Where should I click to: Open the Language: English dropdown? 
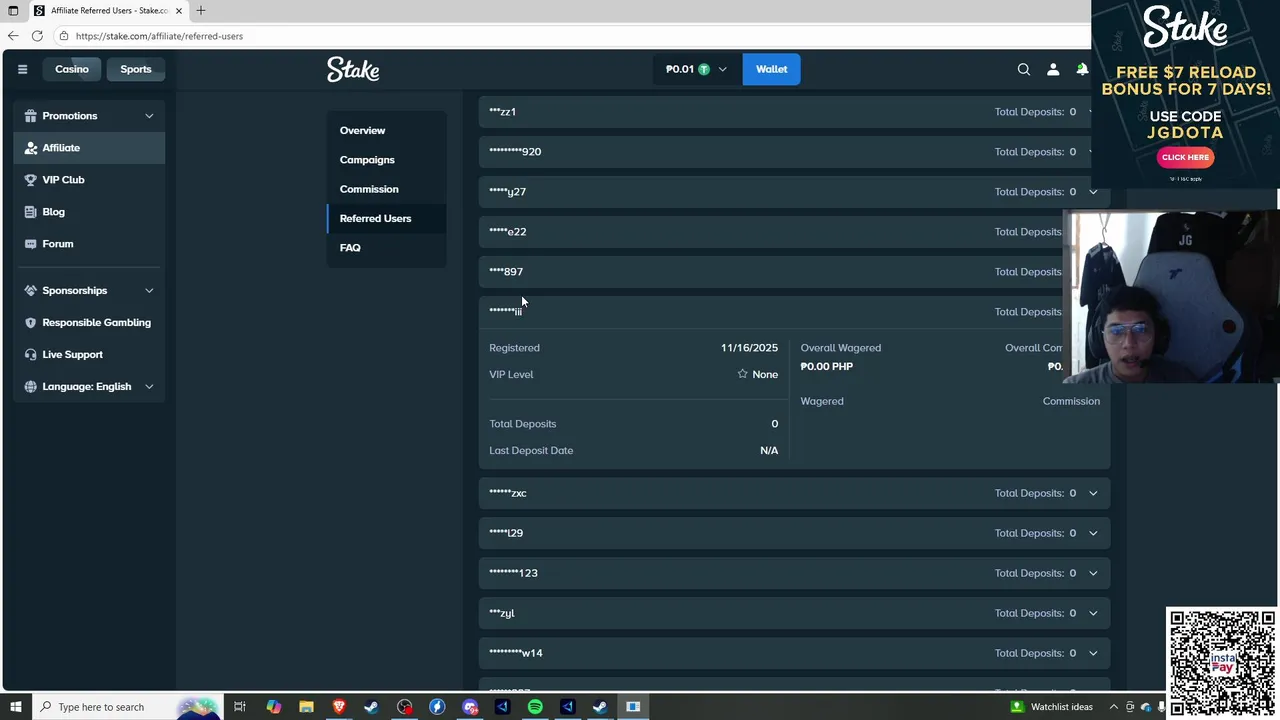pyautogui.click(x=90, y=387)
